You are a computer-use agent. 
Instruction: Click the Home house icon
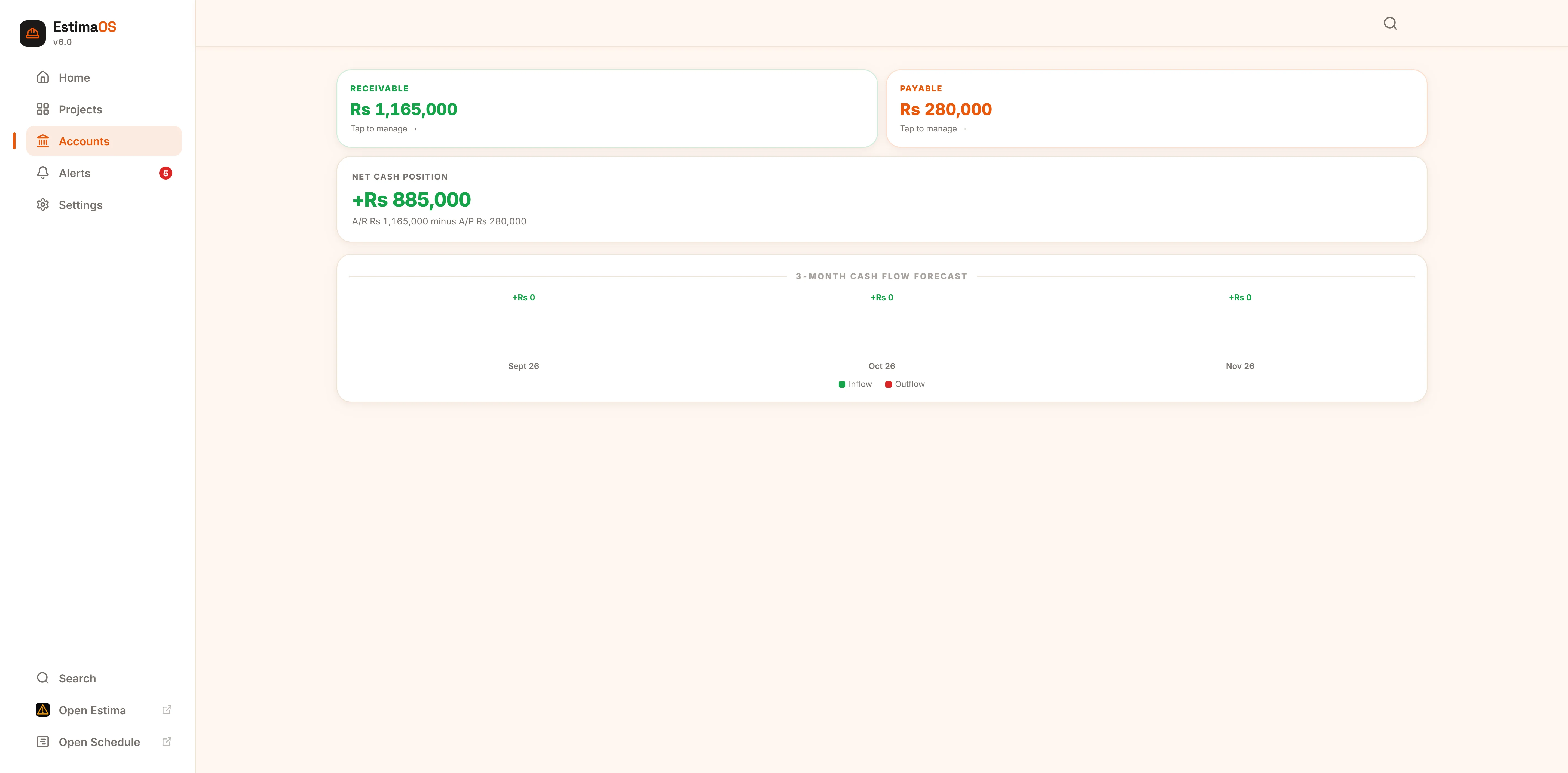click(x=43, y=77)
